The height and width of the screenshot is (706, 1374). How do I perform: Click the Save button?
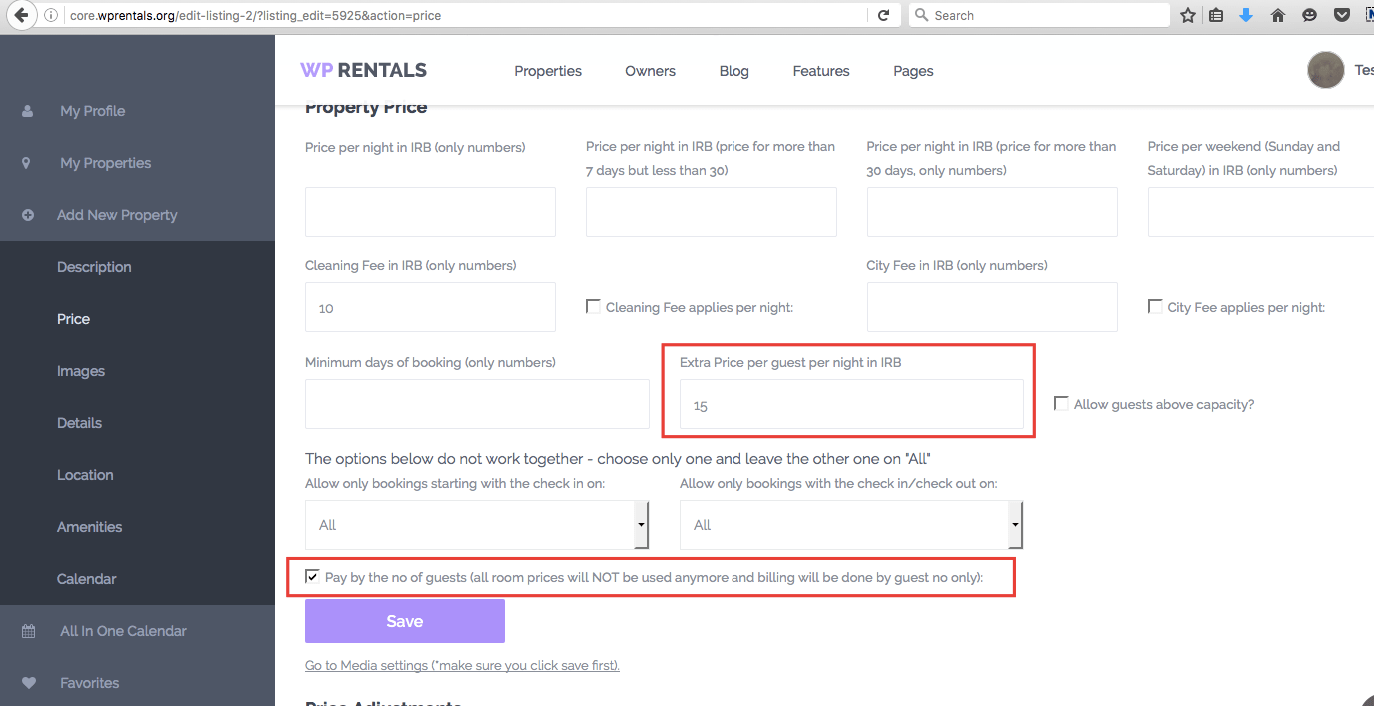pos(404,620)
